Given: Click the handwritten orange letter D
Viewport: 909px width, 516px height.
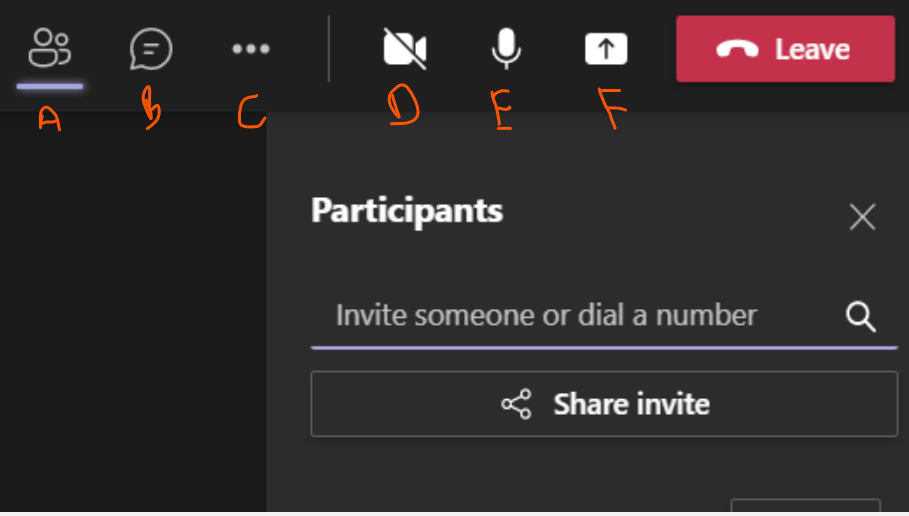Looking at the screenshot, I should [x=403, y=104].
